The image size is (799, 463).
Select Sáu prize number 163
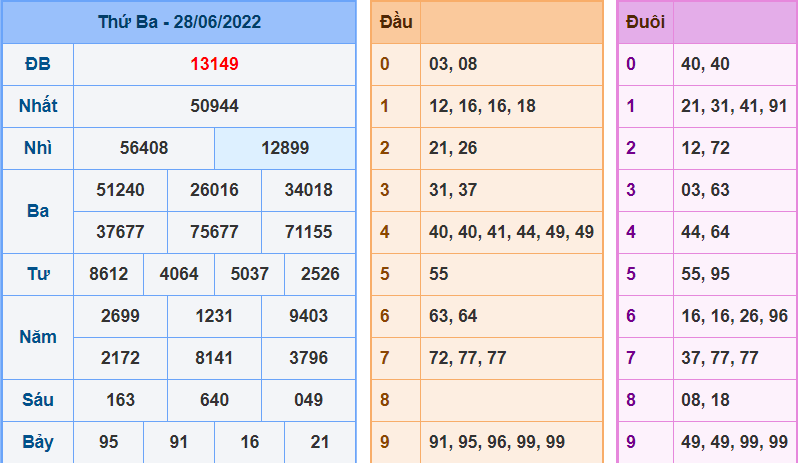(x=120, y=400)
